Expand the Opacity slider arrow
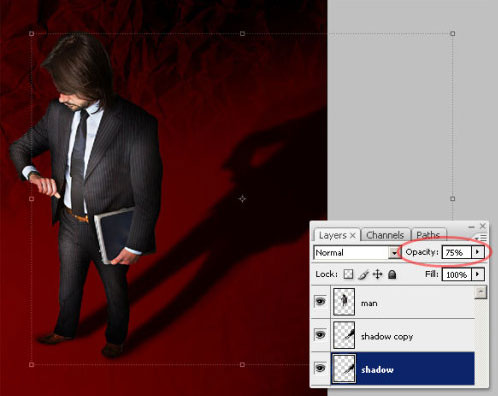The image size is (498, 396). pos(478,252)
